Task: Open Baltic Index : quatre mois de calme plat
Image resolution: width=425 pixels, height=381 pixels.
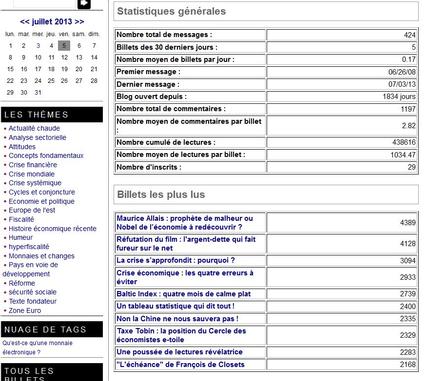Action: (x=183, y=294)
